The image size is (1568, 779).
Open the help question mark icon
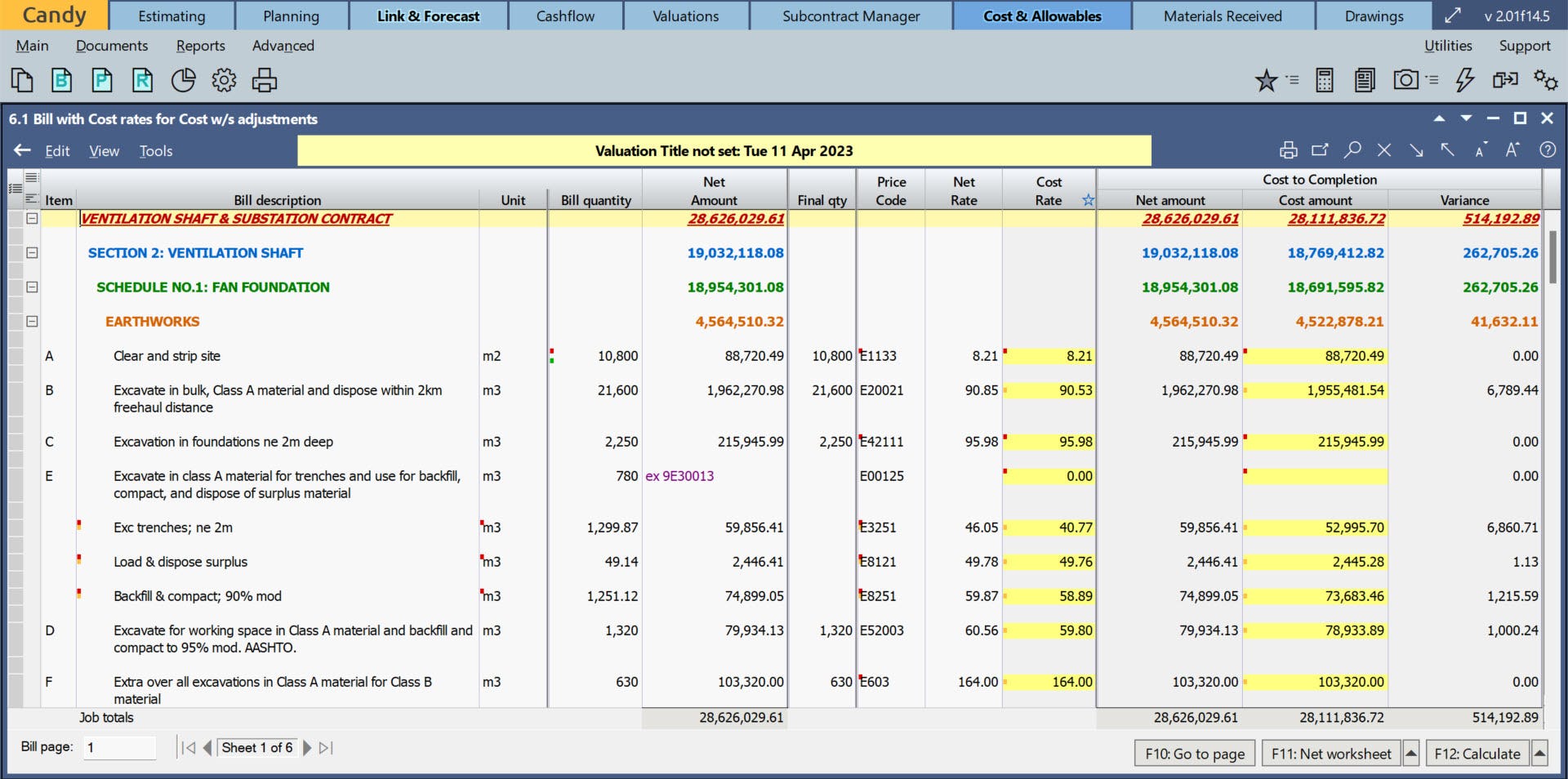1548,150
